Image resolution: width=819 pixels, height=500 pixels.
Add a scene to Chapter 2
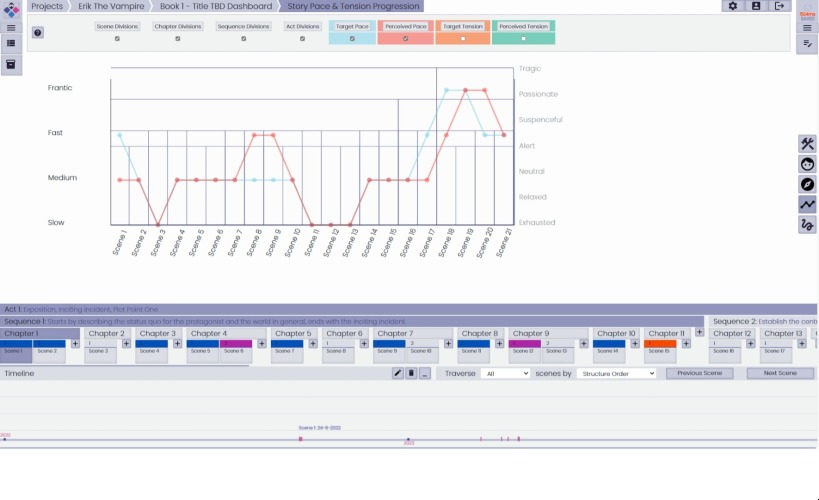click(126, 344)
